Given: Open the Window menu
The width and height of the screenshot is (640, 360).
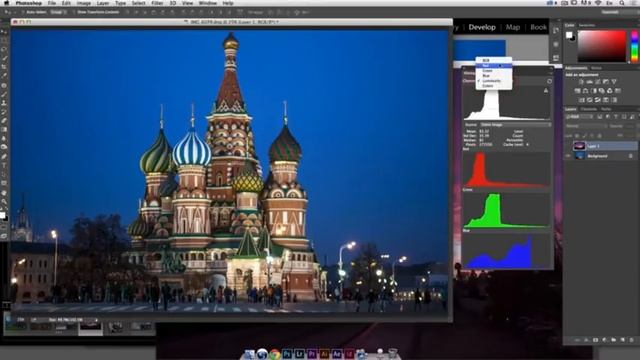Looking at the screenshot, I should point(208,3).
